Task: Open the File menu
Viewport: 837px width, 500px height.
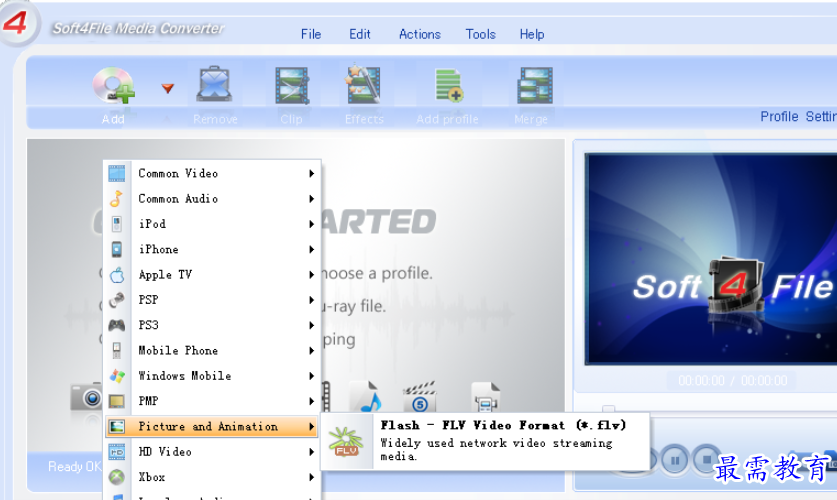Action: [x=311, y=34]
